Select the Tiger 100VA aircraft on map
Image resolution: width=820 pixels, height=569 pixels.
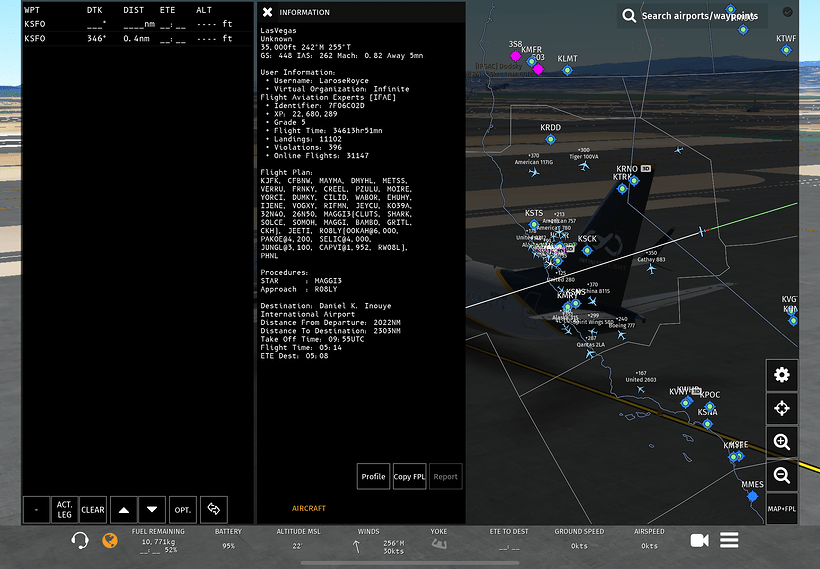(x=584, y=166)
